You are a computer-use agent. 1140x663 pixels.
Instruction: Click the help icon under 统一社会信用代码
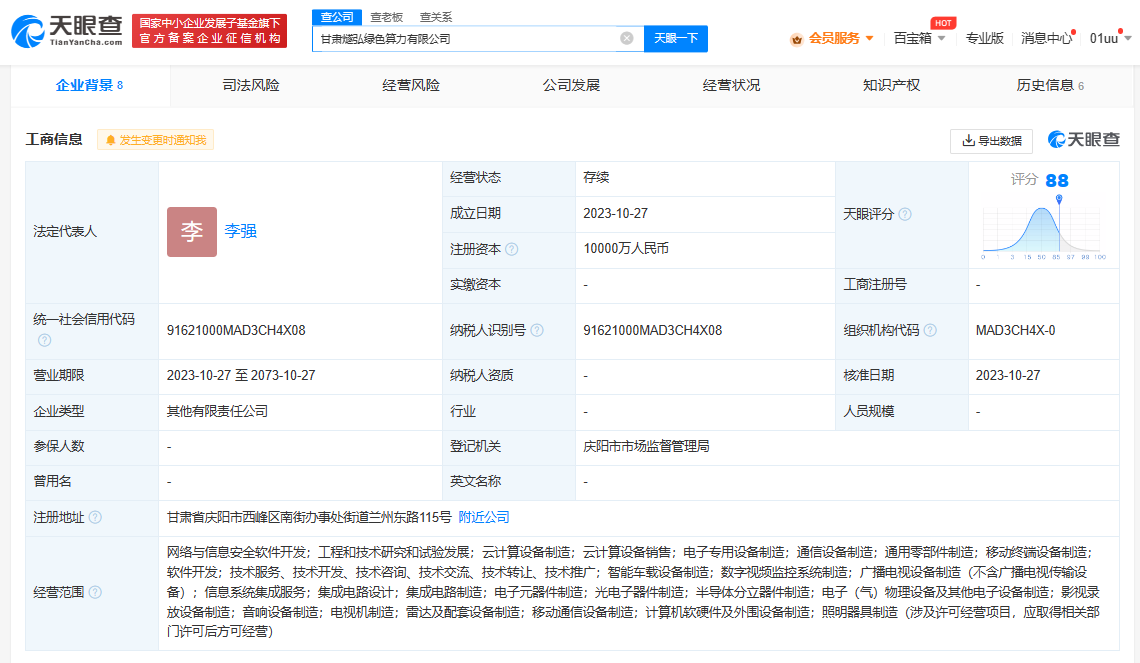(x=44, y=340)
